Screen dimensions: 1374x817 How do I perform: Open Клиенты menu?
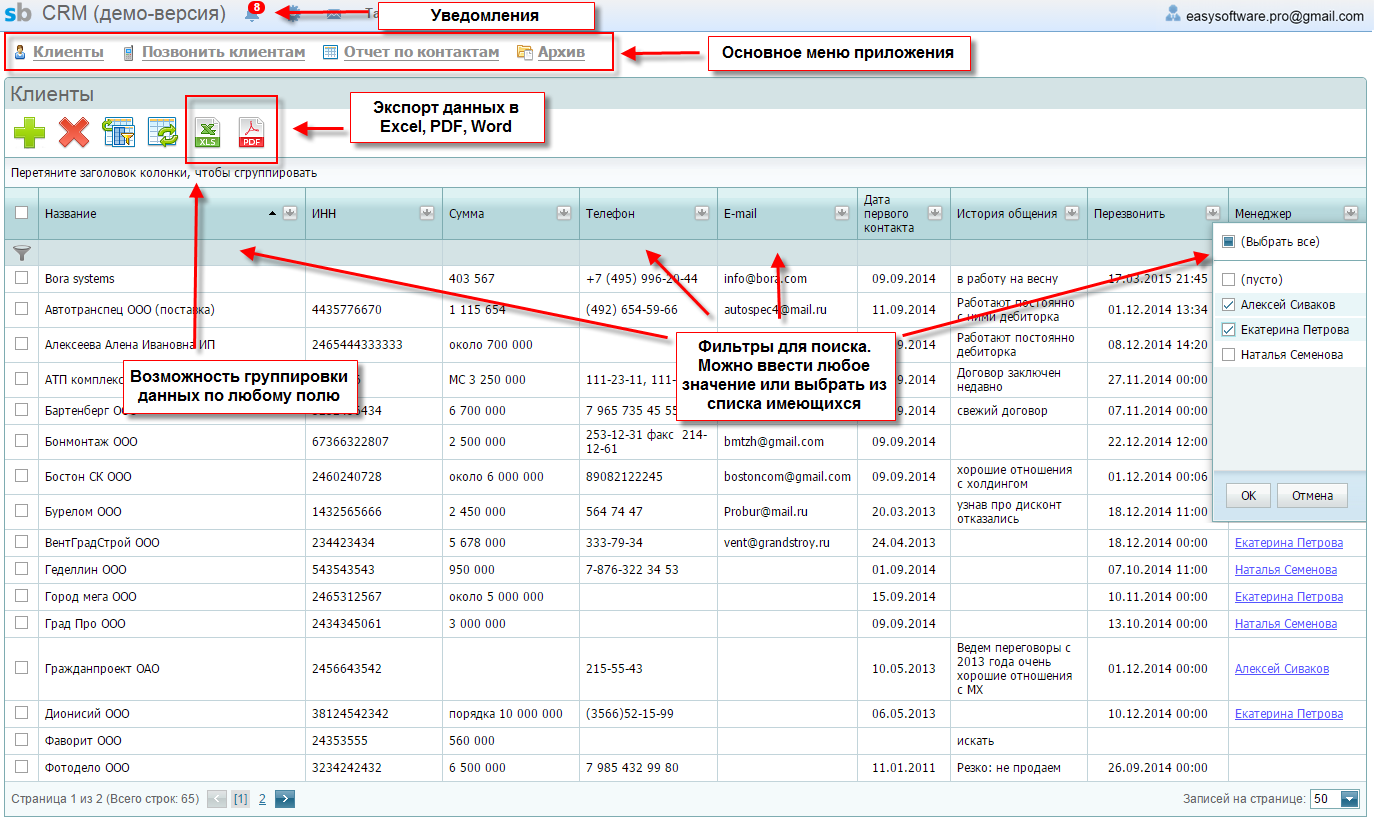(68, 52)
